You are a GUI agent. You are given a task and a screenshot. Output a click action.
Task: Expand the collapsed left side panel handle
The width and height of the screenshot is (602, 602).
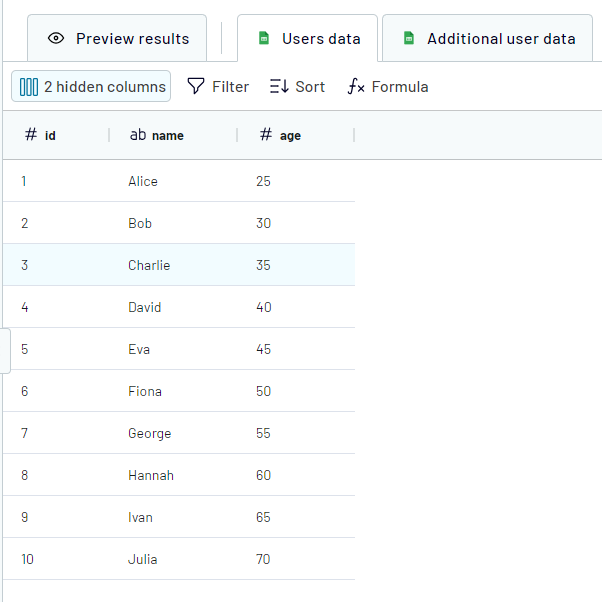click(5, 350)
